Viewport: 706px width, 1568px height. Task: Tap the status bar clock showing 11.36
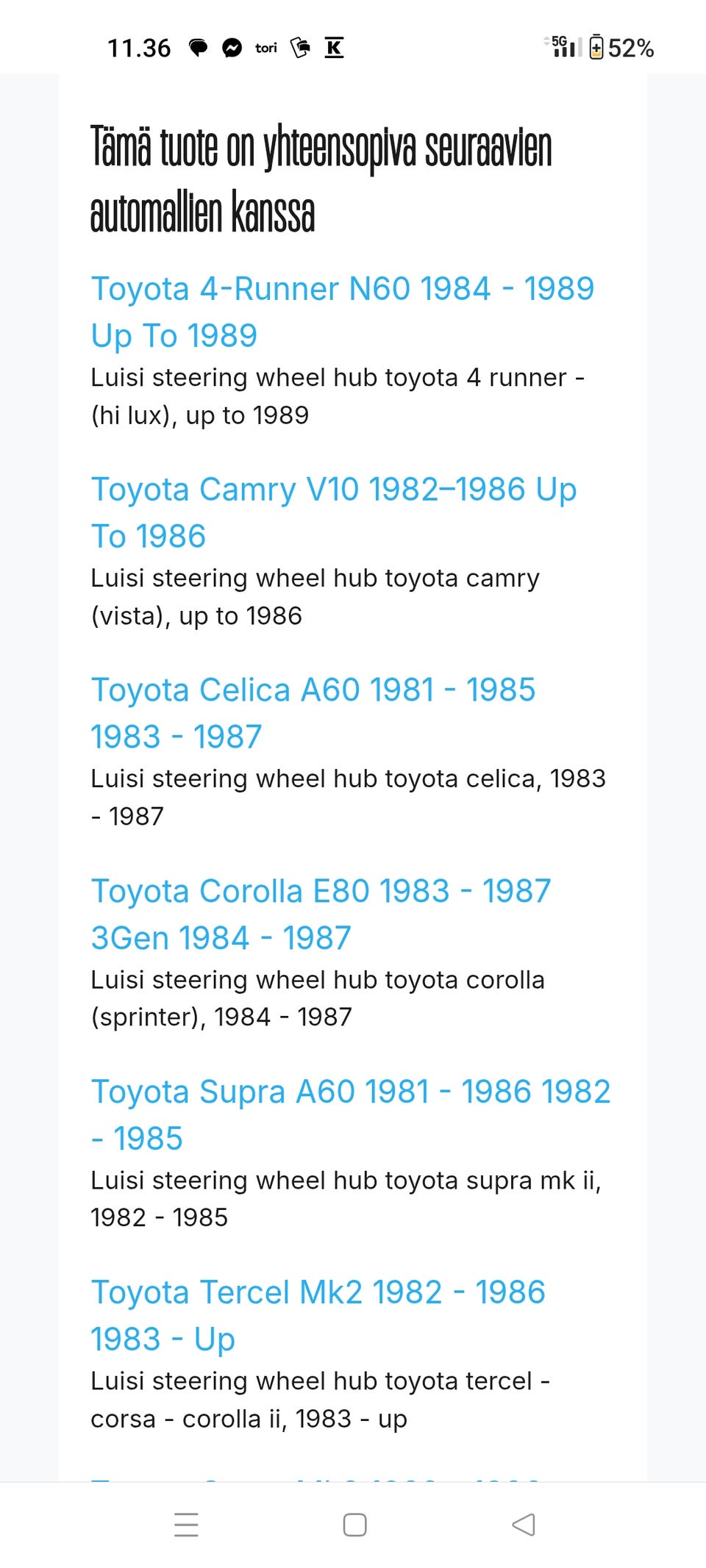[x=139, y=49]
